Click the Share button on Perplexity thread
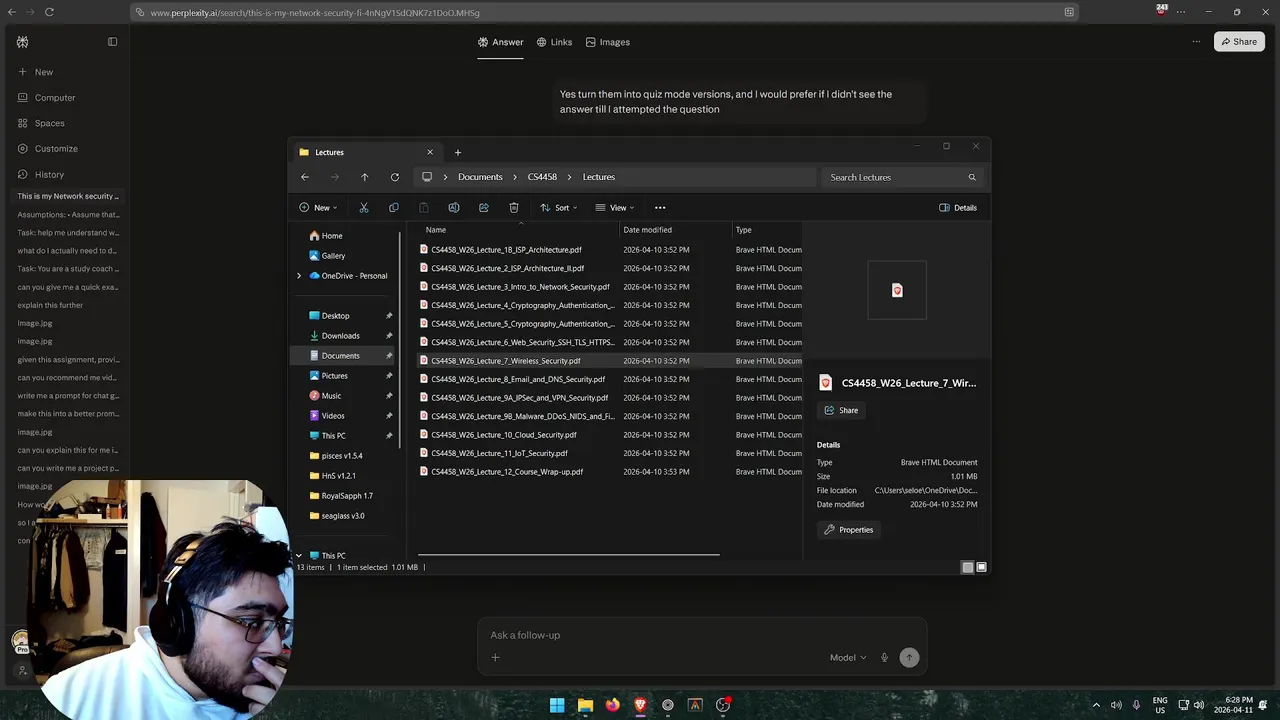Image resolution: width=1280 pixels, height=720 pixels. point(1239,42)
